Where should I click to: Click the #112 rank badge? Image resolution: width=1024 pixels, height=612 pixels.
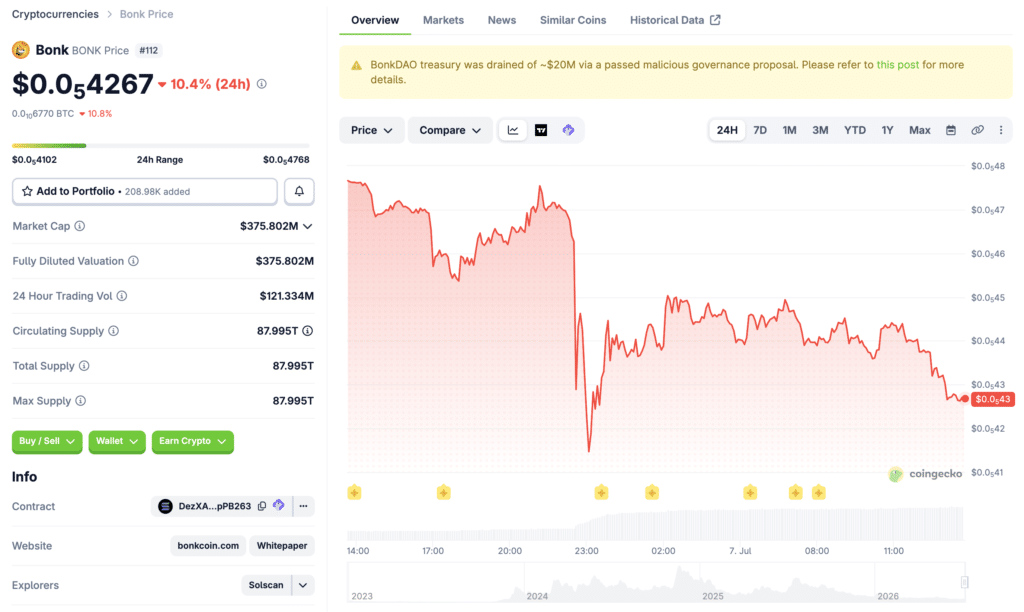tap(149, 50)
